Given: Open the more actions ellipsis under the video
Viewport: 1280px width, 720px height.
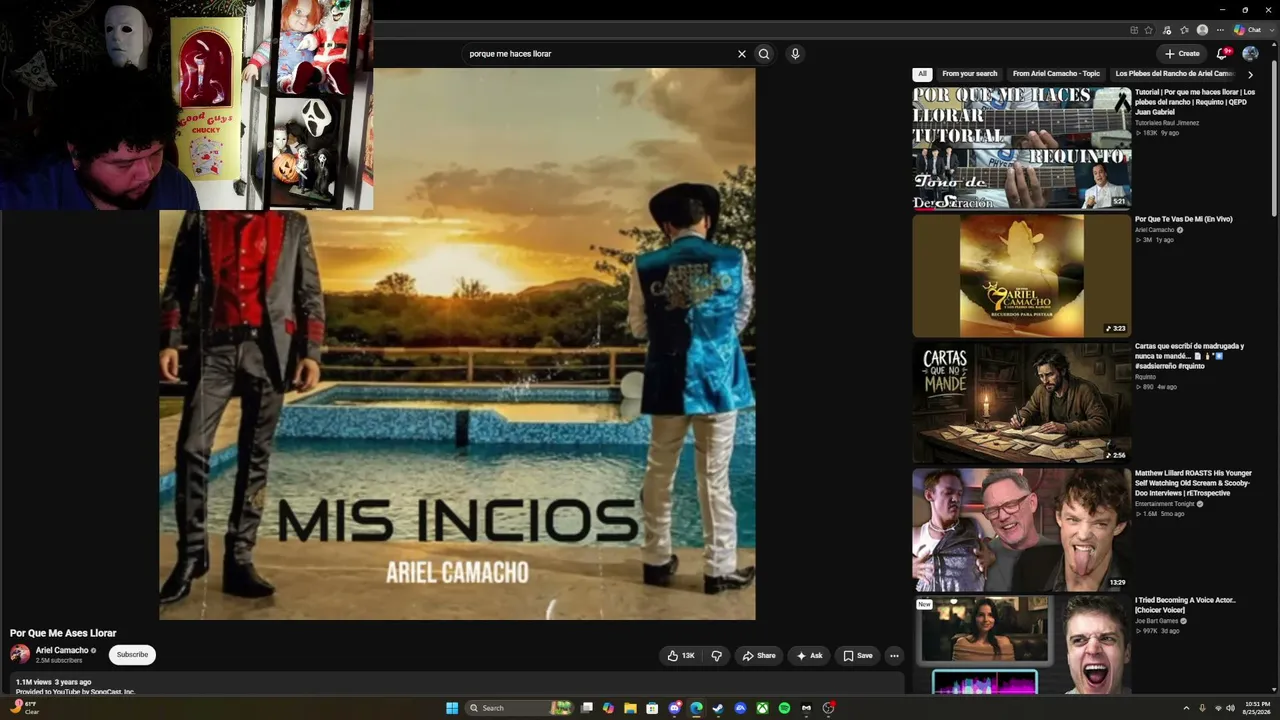Looking at the screenshot, I should [x=894, y=656].
